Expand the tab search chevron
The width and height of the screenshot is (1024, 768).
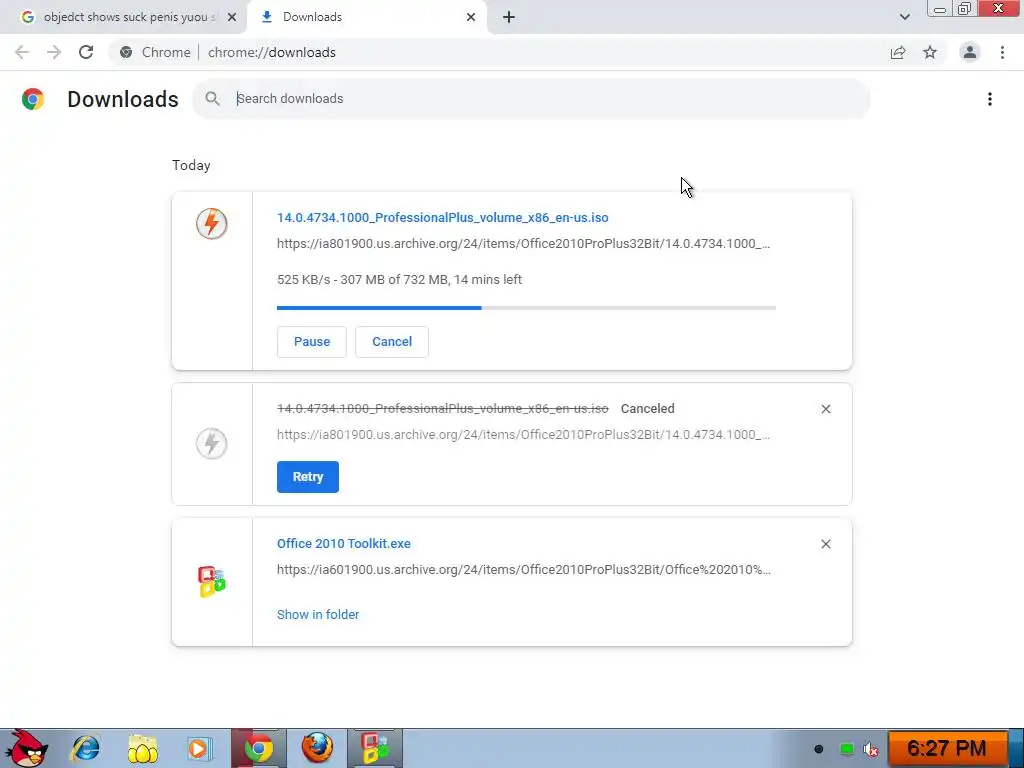tap(904, 17)
